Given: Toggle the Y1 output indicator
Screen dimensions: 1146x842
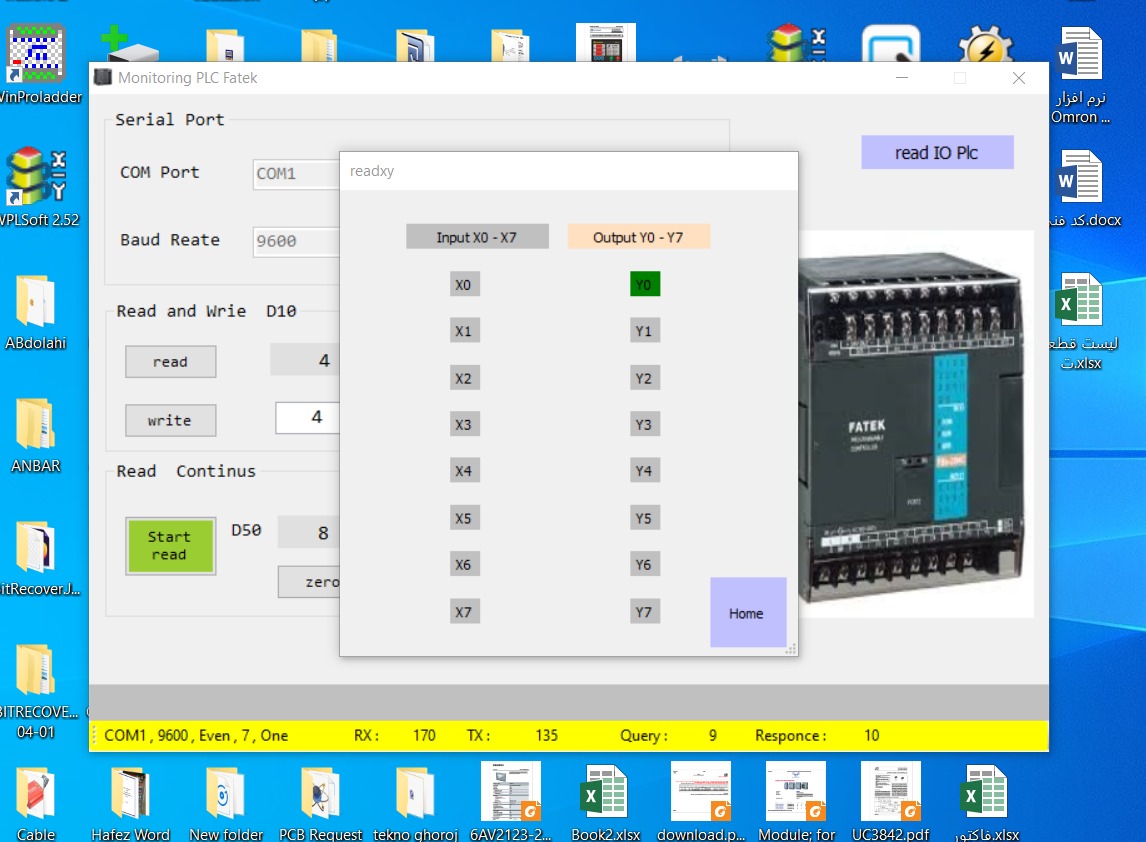Looking at the screenshot, I should point(645,330).
